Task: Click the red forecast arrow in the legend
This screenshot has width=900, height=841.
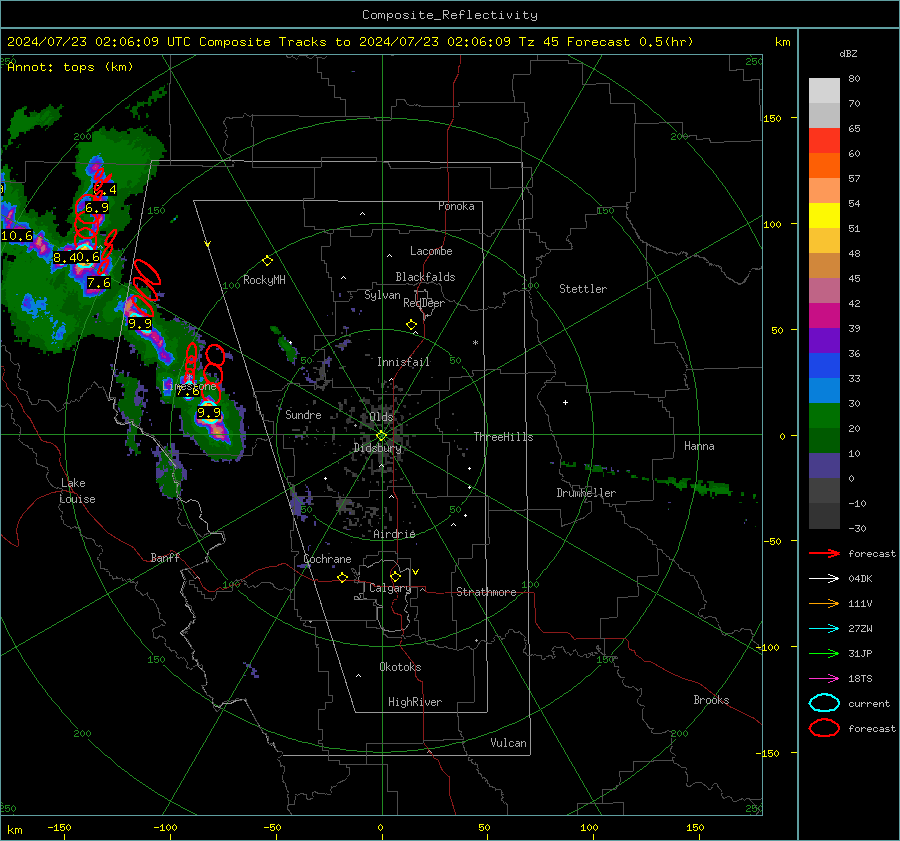Action: [x=824, y=553]
